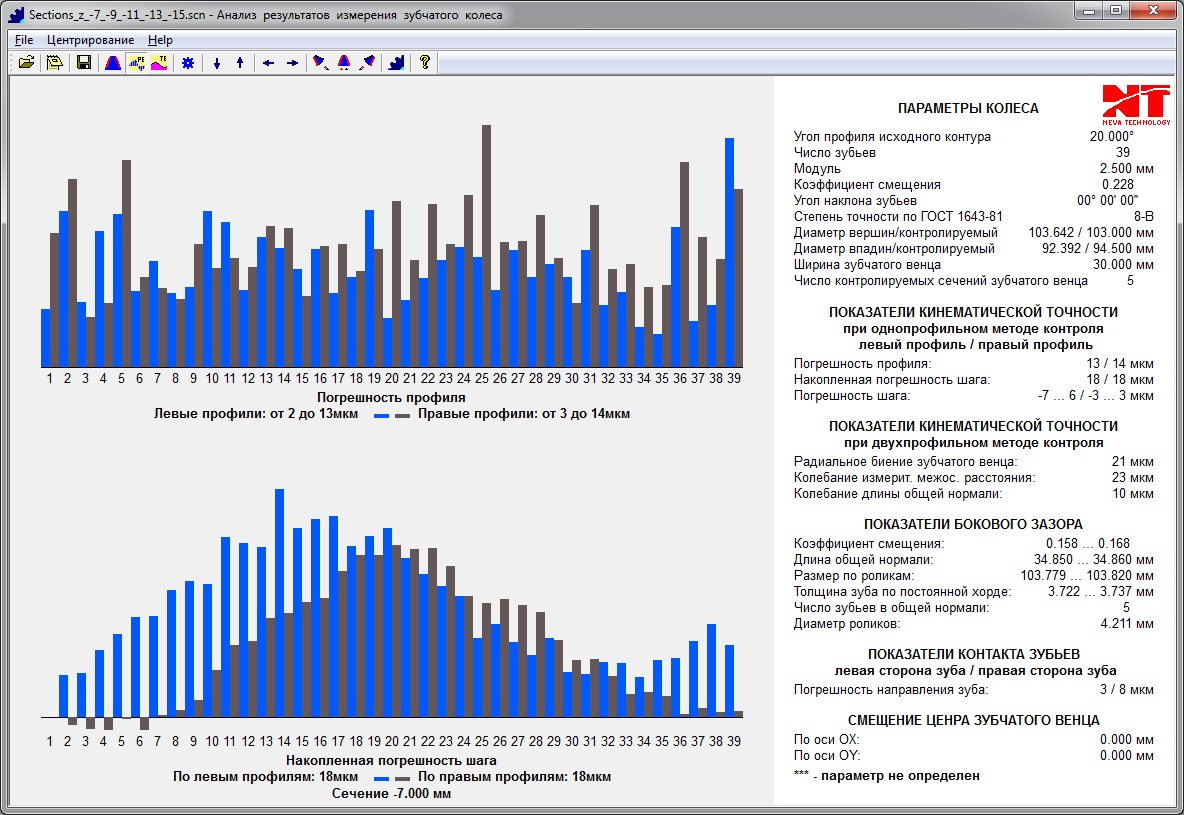The image size is (1184, 815).
Task: Click the 3 / 8 мкм value
Action: pyautogui.click(x=1127, y=690)
